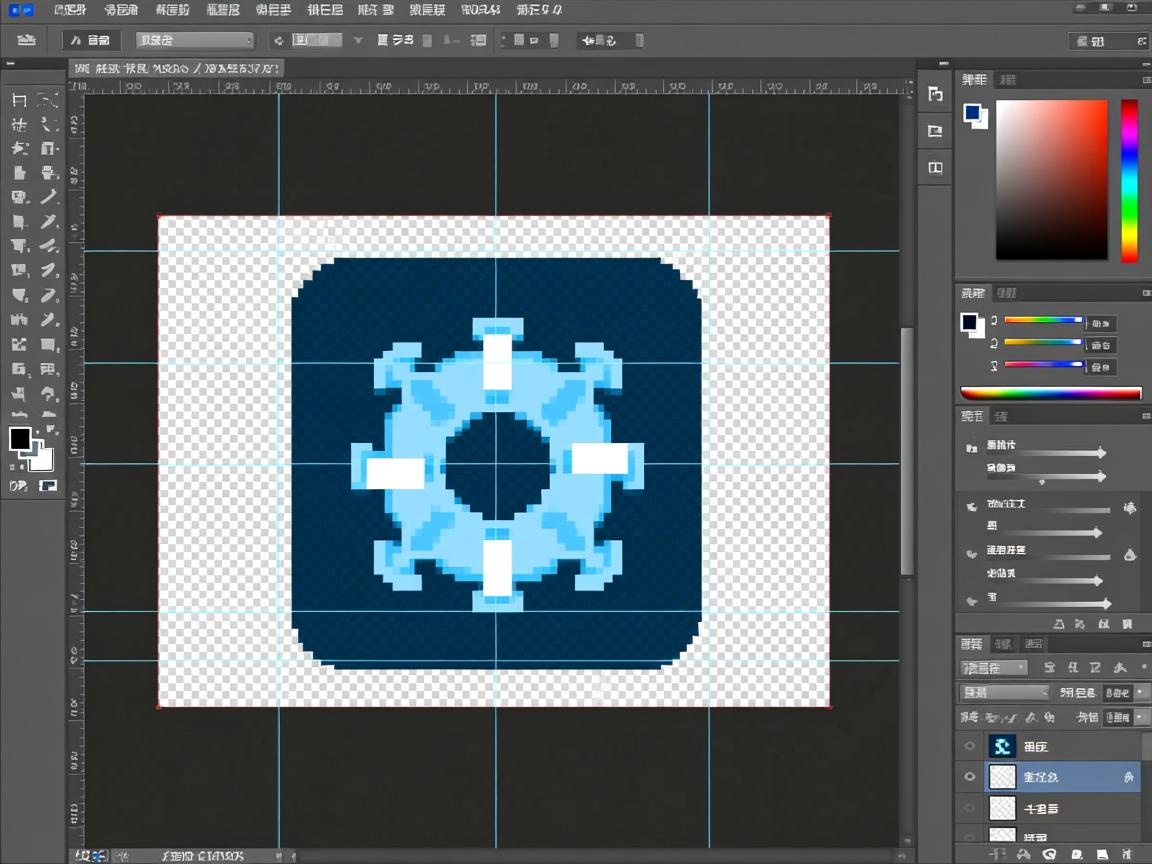Screen dimensions: 1152x864
Task: Click the top icon in collapsed panel dock
Action: [935, 94]
